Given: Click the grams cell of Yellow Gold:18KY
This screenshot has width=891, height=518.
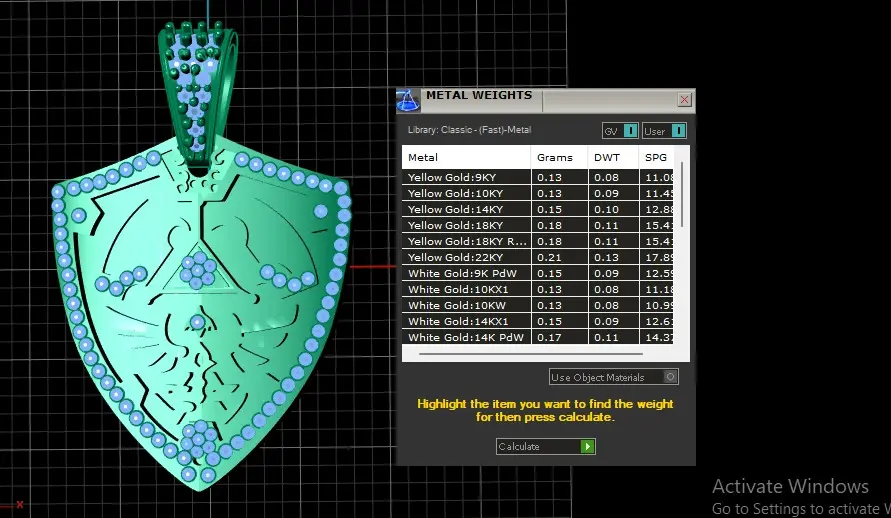Looking at the screenshot, I should pyautogui.click(x=560, y=225).
